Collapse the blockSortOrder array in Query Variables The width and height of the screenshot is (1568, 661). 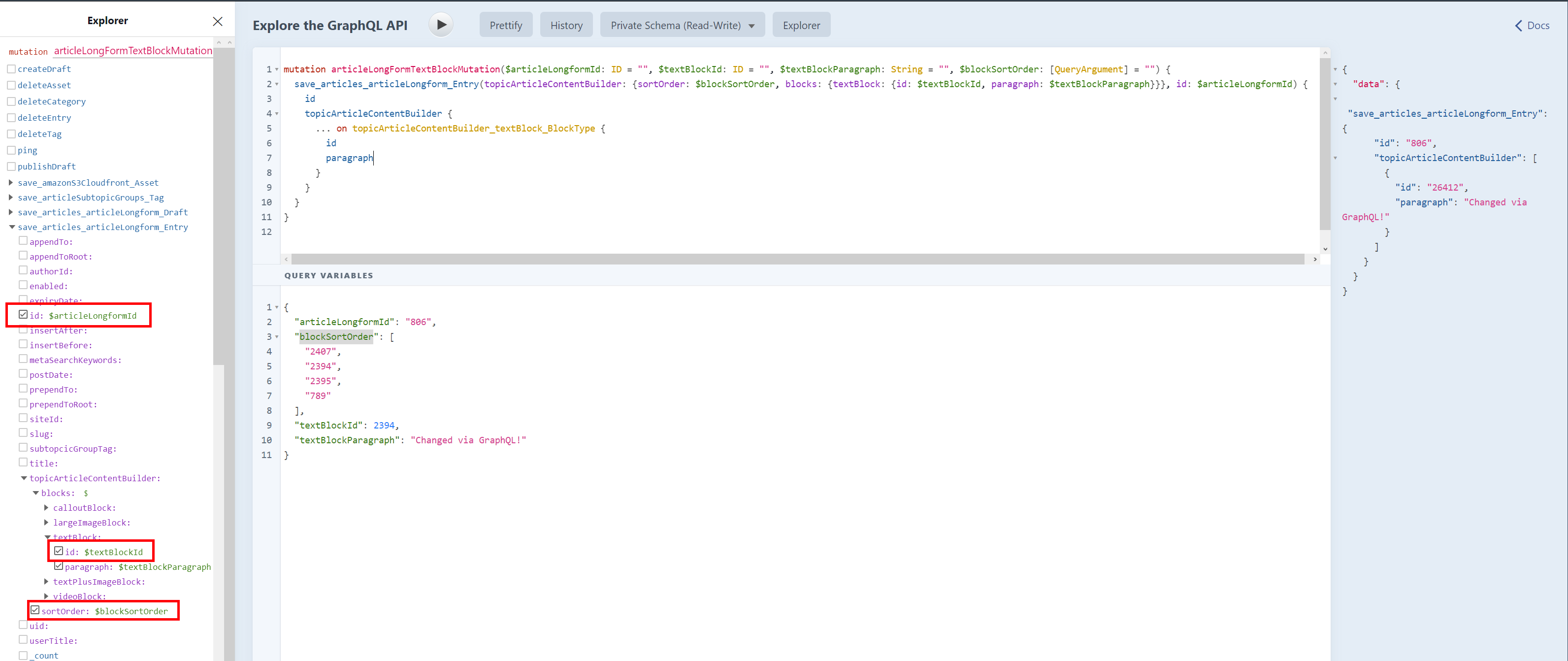click(276, 336)
